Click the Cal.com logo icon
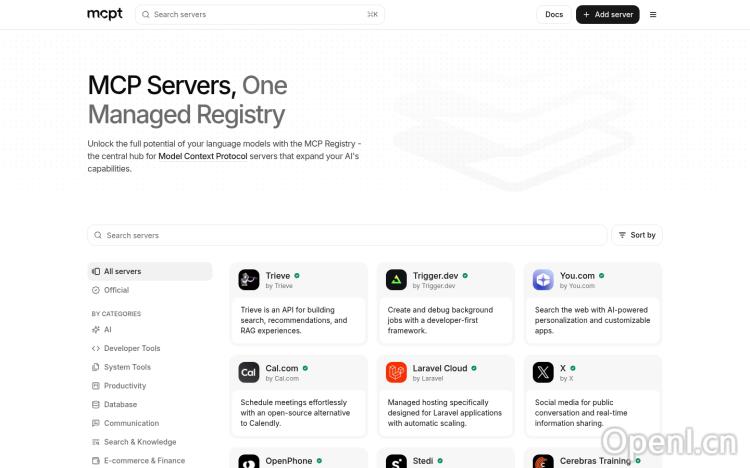This screenshot has height=468, width=750. coord(249,373)
